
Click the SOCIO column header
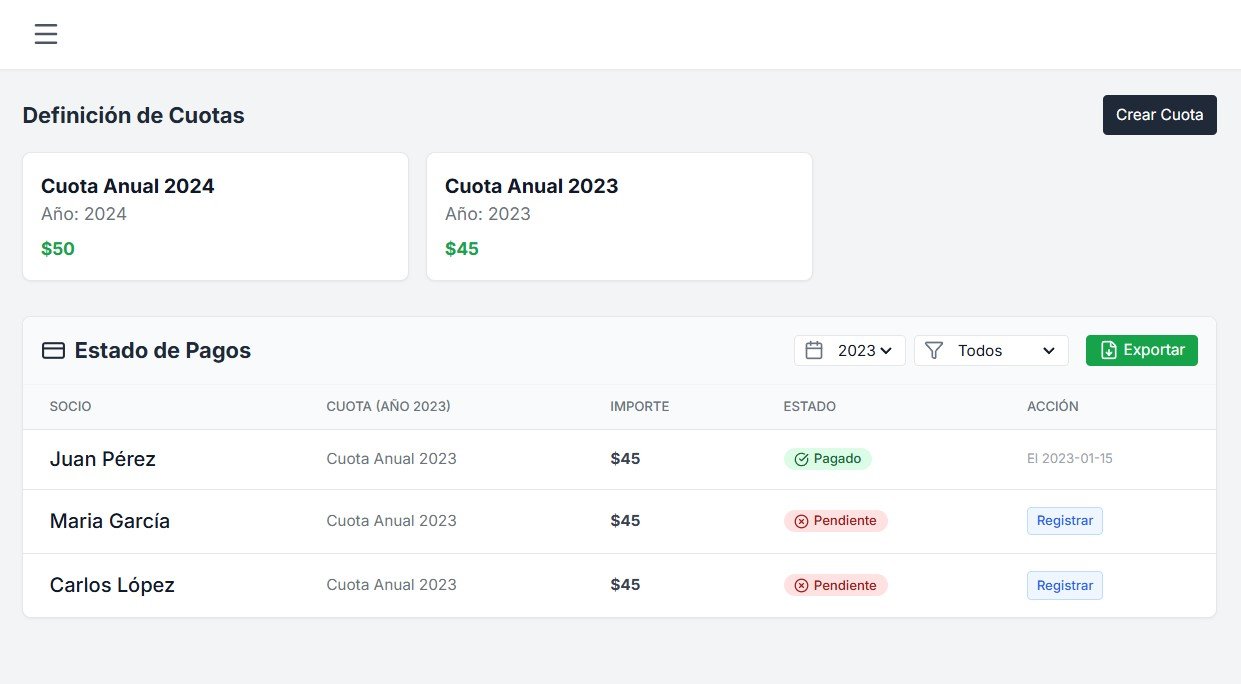70,406
